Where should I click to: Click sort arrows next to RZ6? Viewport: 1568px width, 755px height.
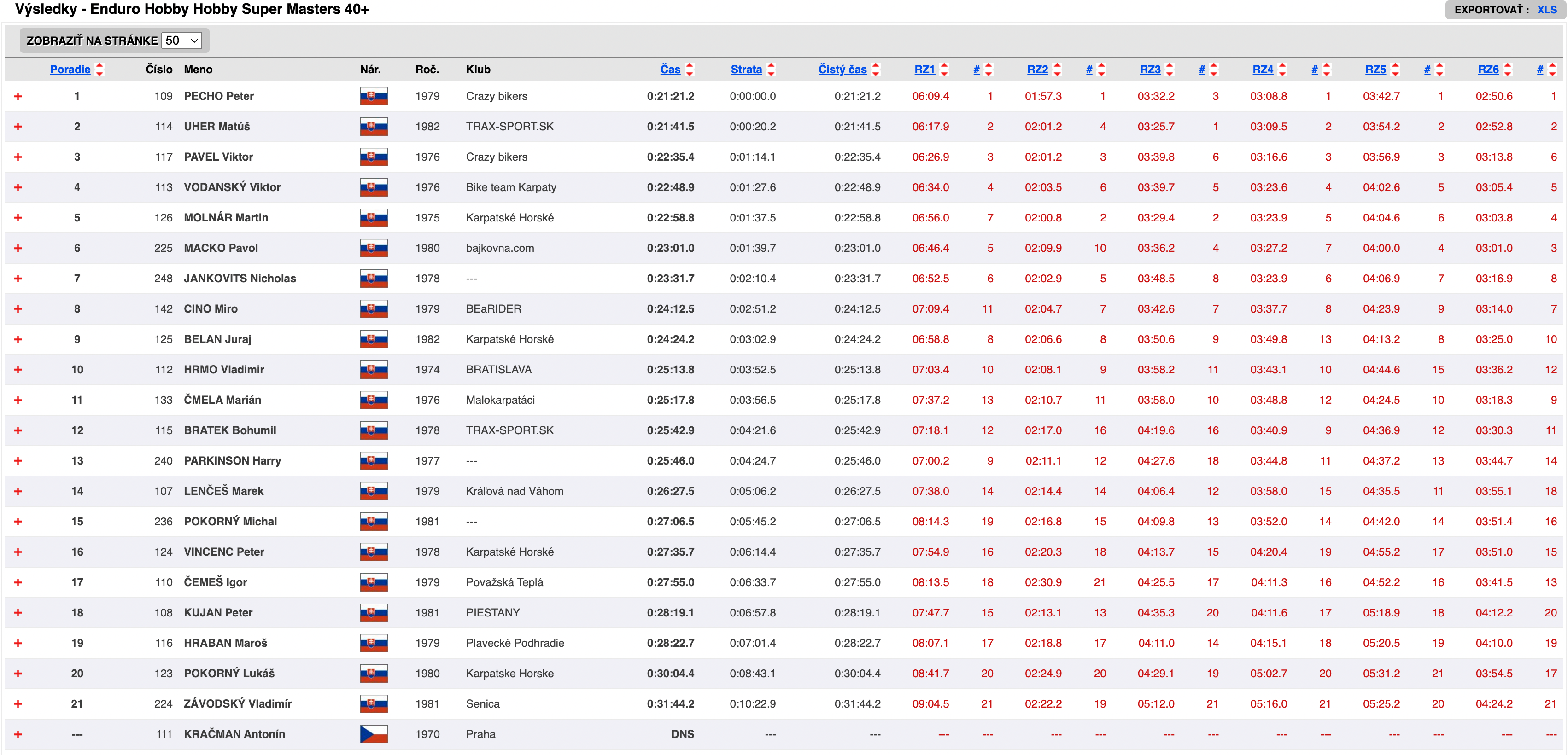(x=1508, y=70)
